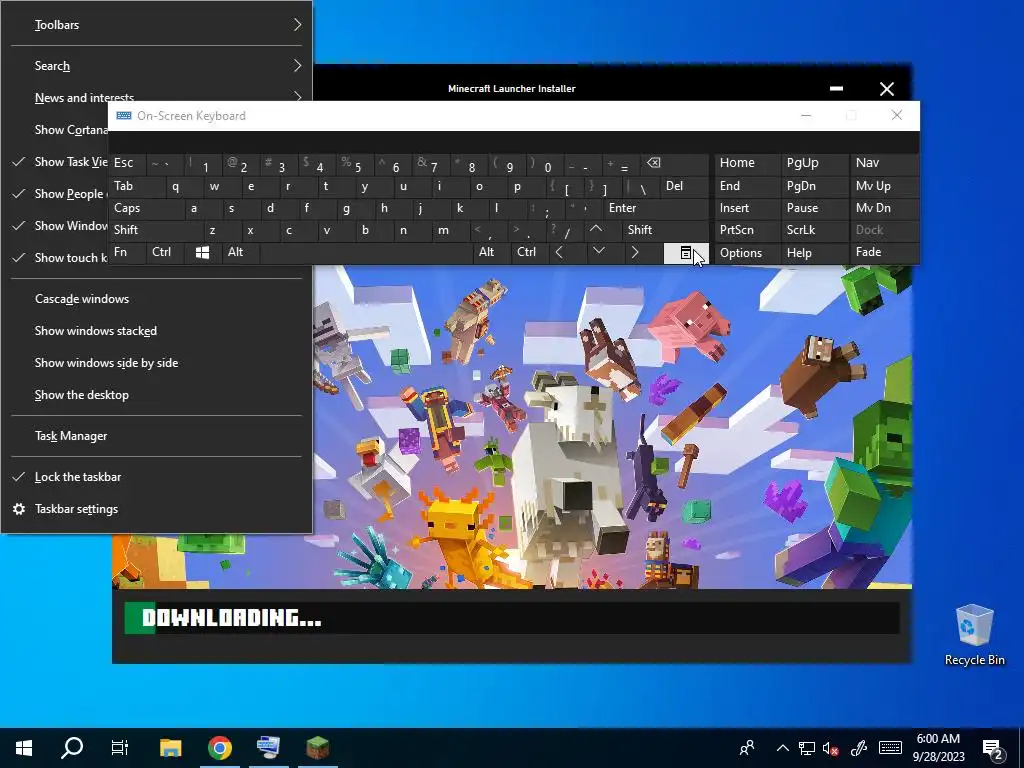Toggle Lock the taskbar option
The width and height of the screenshot is (1024, 768).
coord(157,477)
